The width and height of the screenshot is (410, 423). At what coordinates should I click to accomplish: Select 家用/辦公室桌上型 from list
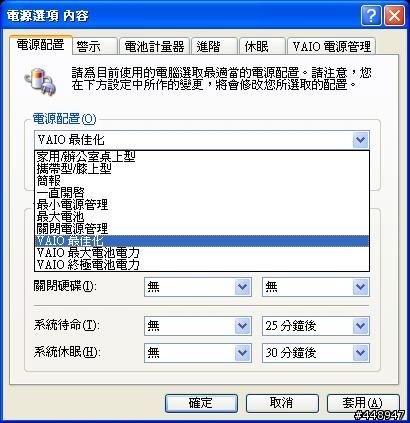[x=202, y=157]
